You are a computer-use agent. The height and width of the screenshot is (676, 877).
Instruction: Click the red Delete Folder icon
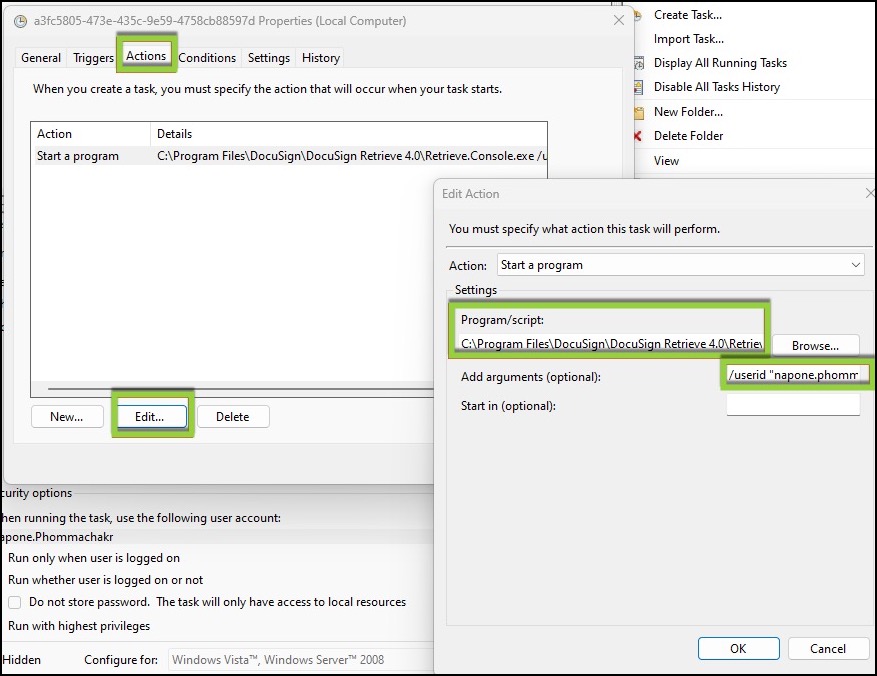click(x=637, y=135)
